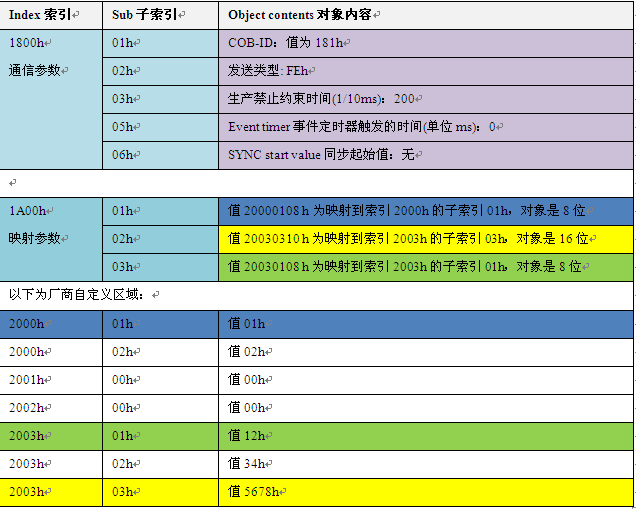Select the 'COB-ID：值为 181h' cell
Viewport: 636px width, 509px height.
(426, 43)
